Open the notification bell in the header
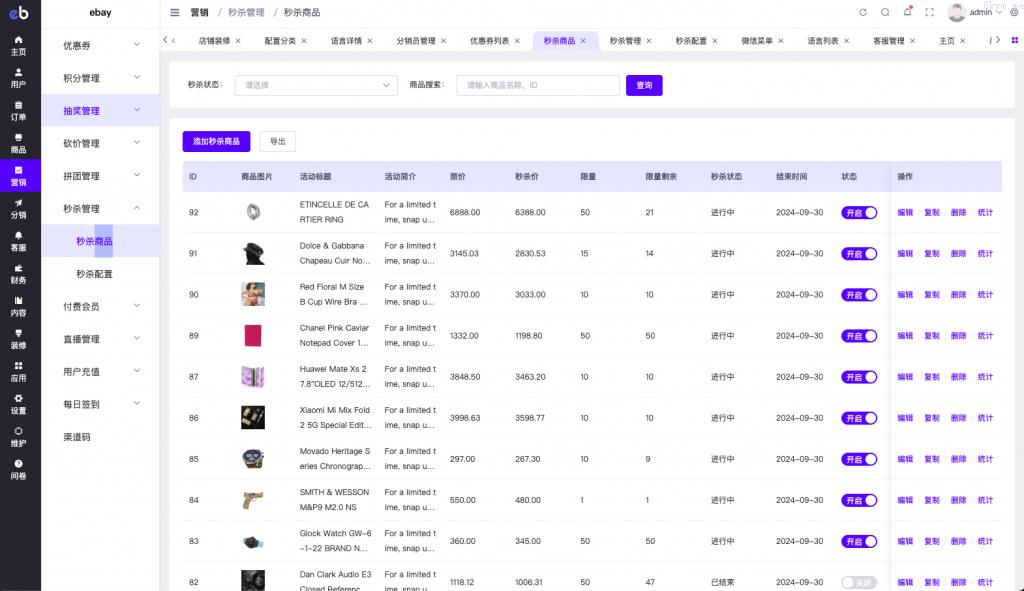Screen dimensions: 1024x591 coord(907,12)
